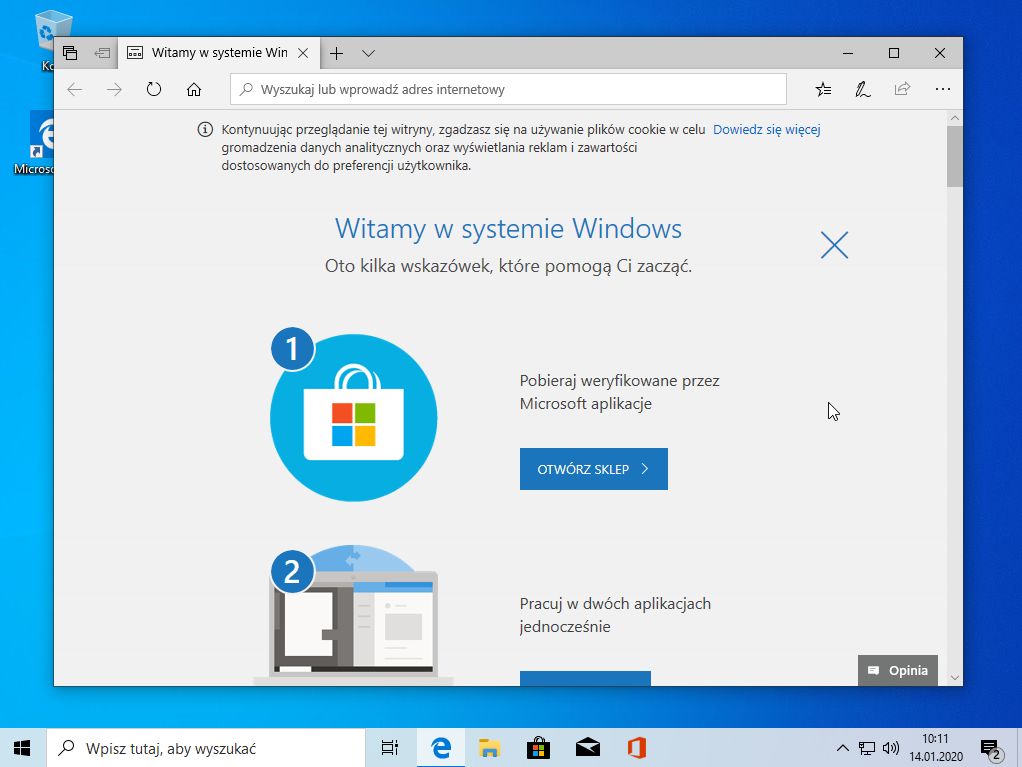Viewport: 1022px width, 767px height.
Task: Minimize the Edge window
Action: pyautogui.click(x=848, y=53)
